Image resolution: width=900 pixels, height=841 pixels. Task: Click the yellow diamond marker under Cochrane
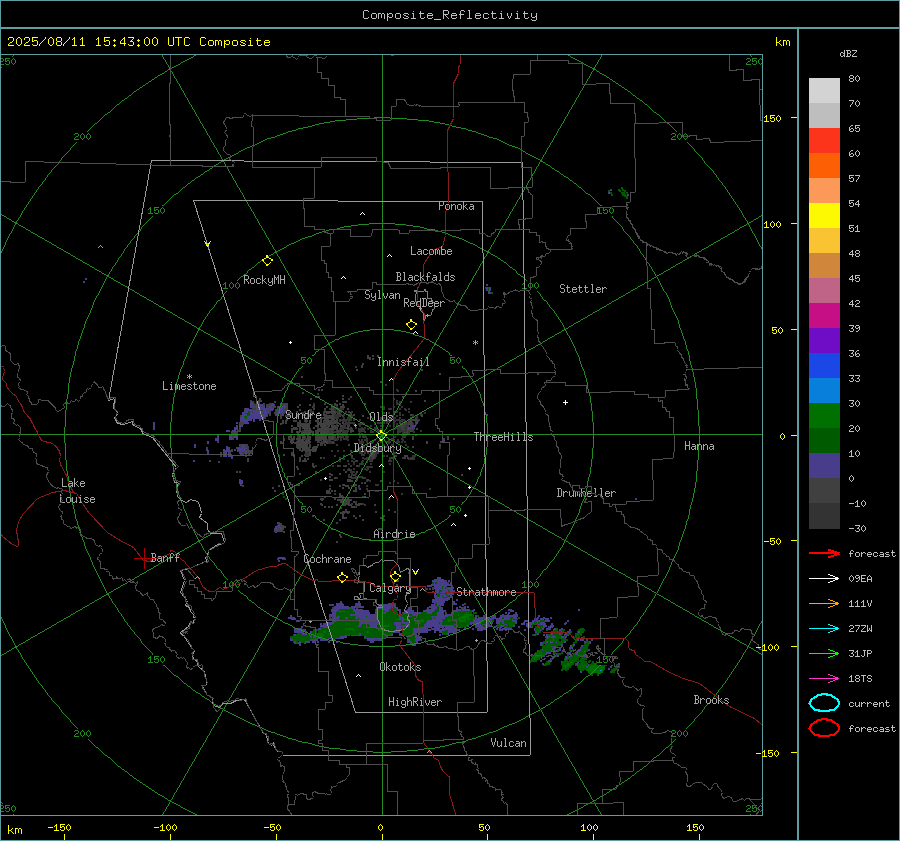(x=342, y=577)
